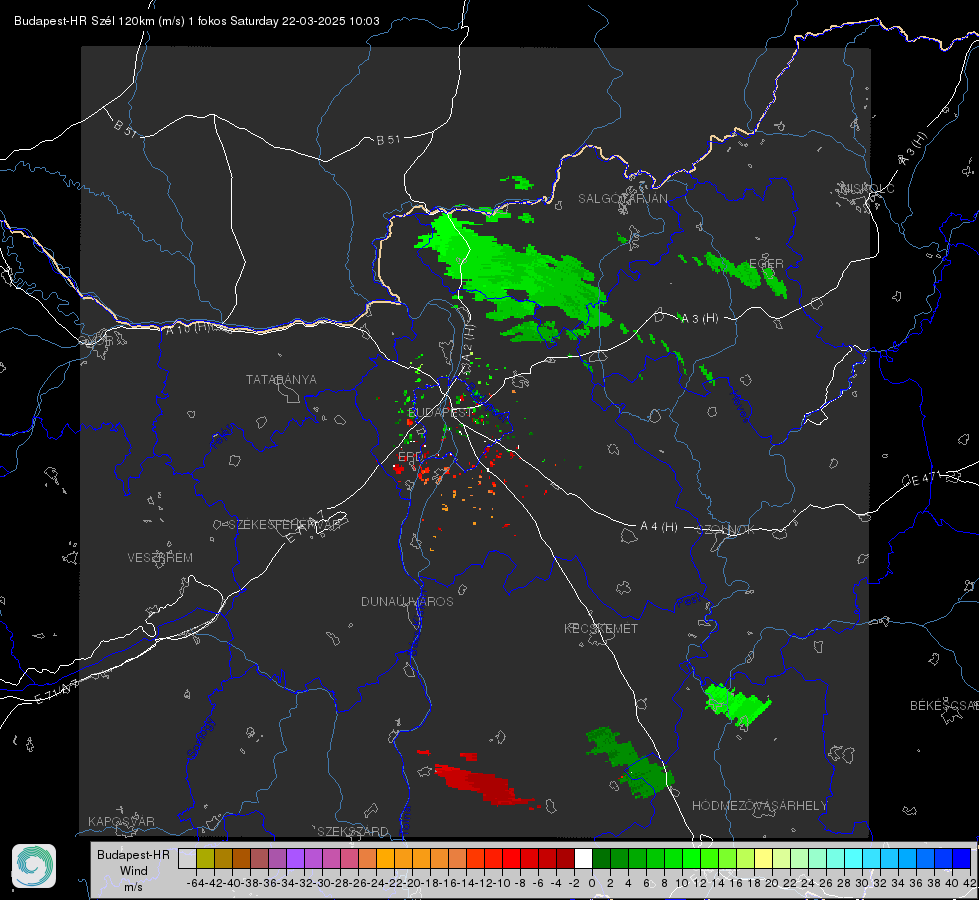Click the ÉRD city label
This screenshot has height=900, width=979.
410,457
